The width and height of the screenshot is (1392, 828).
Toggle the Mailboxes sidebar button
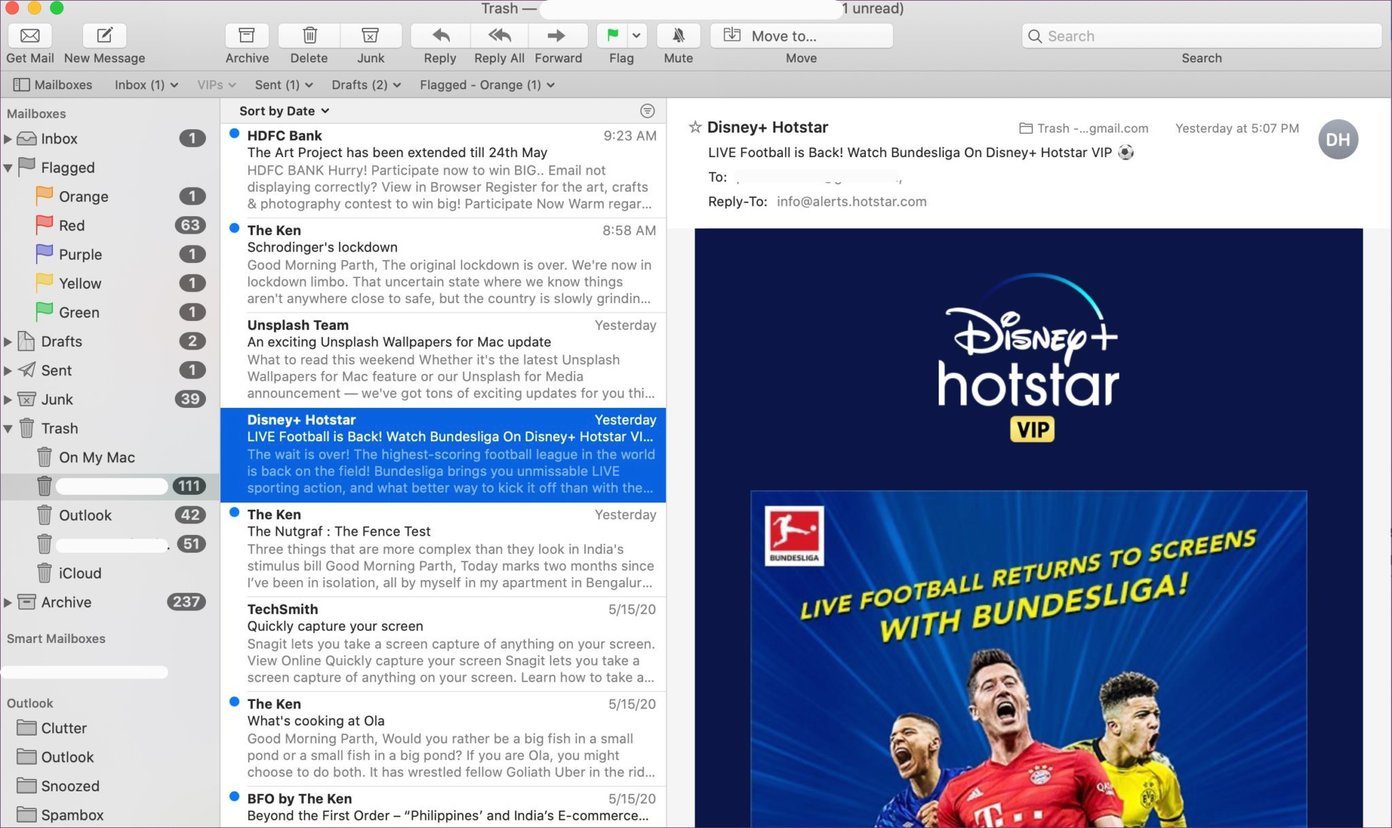(53, 85)
